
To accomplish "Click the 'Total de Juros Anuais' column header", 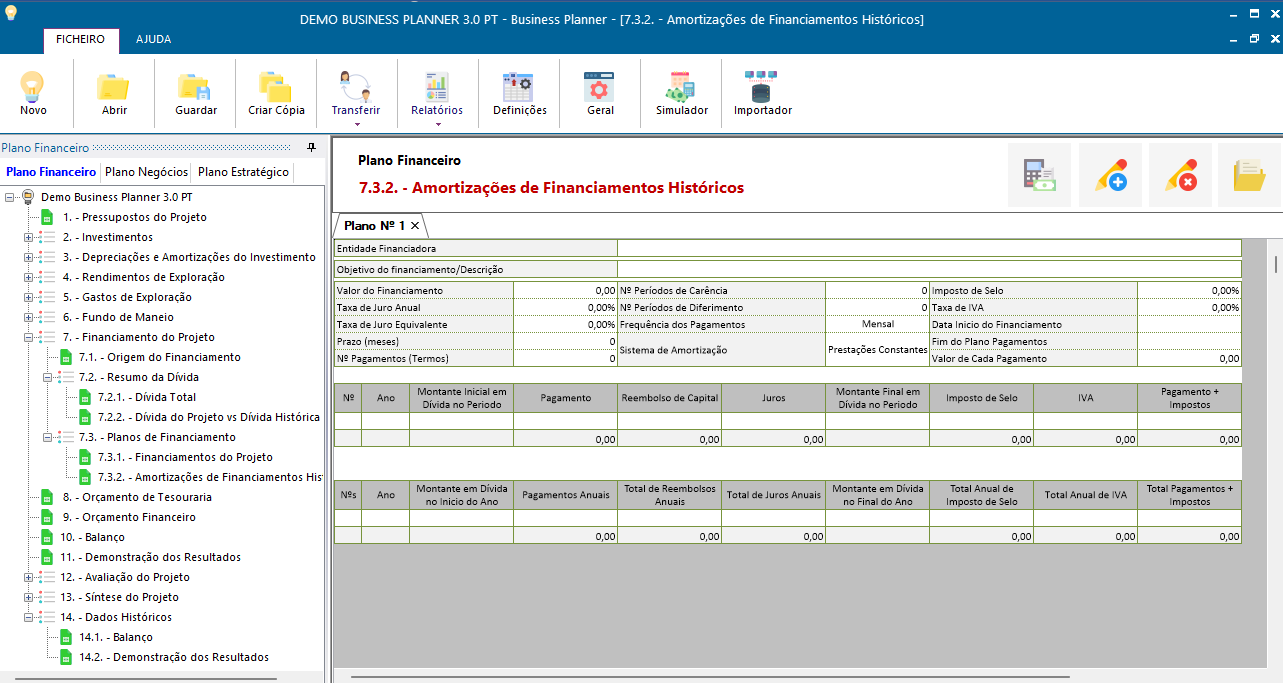I will (x=773, y=495).
